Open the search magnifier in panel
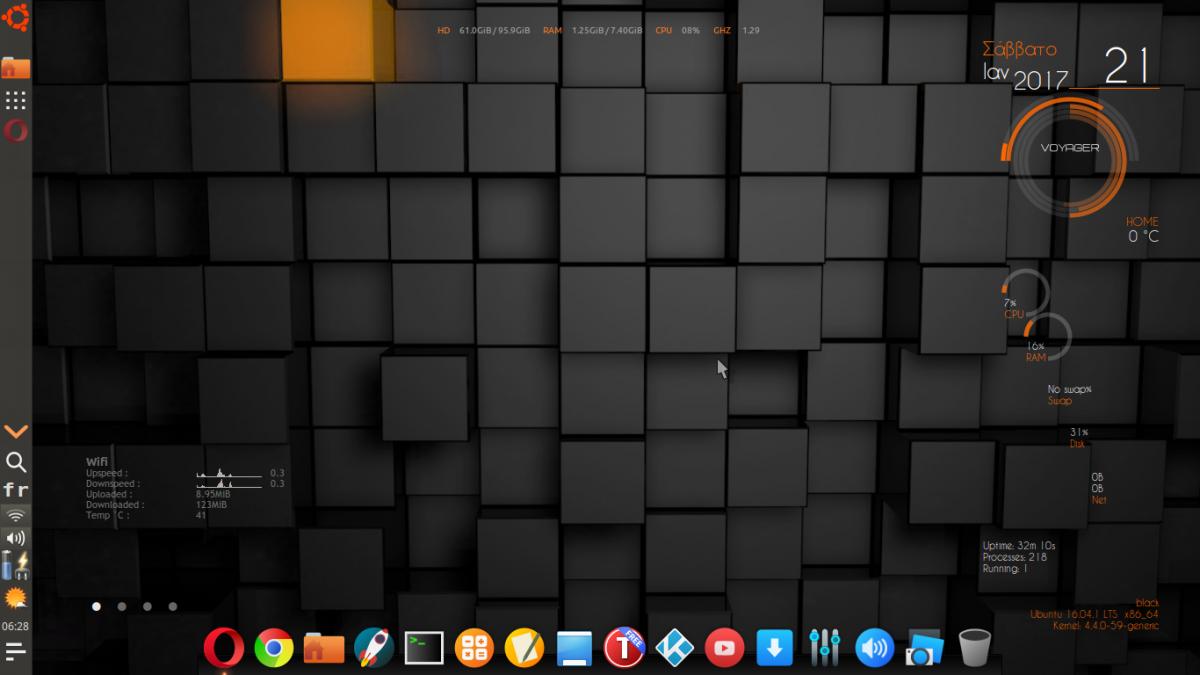Screen dimensions: 1200x675 [x=16, y=462]
